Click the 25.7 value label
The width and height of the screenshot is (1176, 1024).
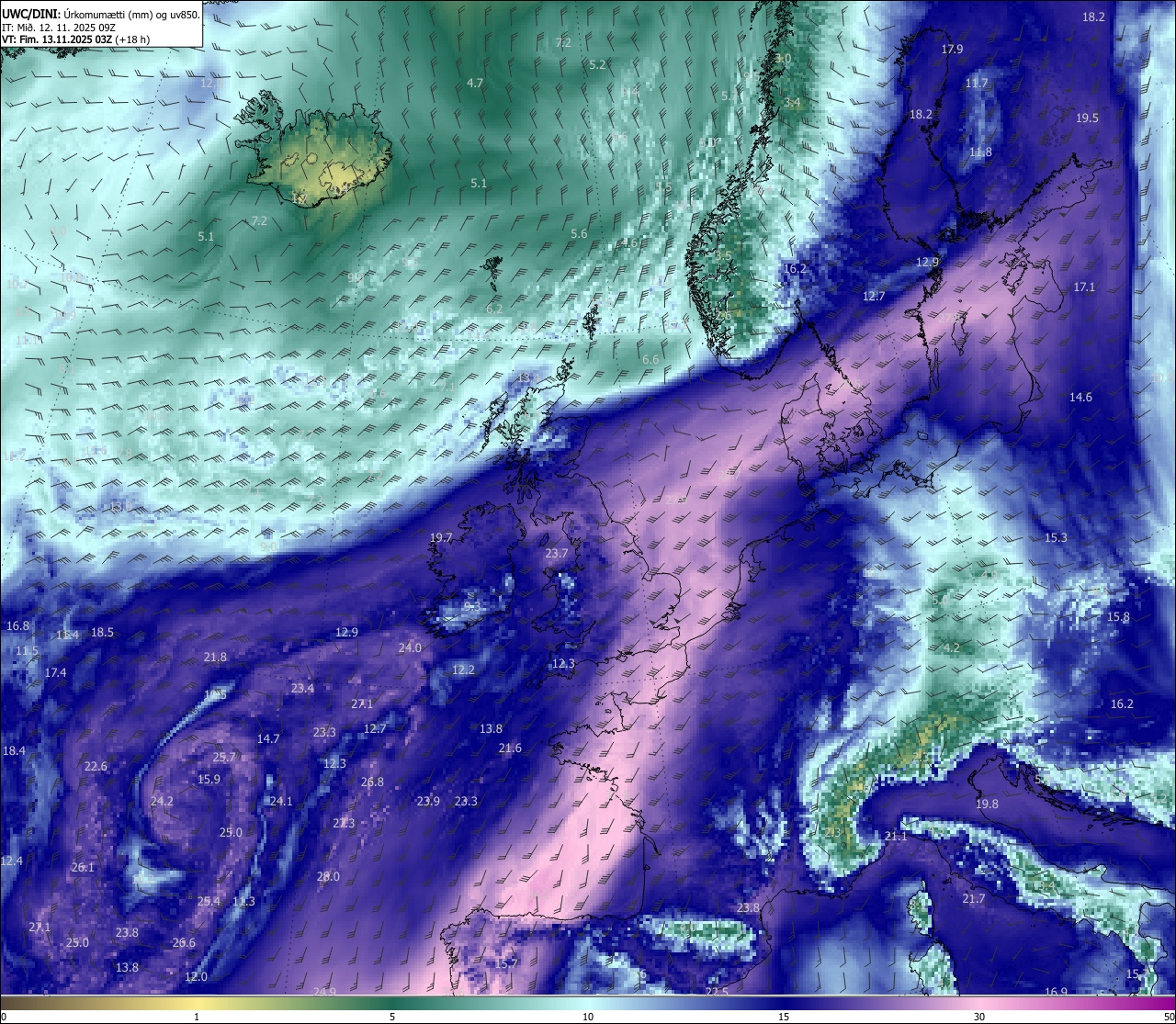pyautogui.click(x=224, y=757)
